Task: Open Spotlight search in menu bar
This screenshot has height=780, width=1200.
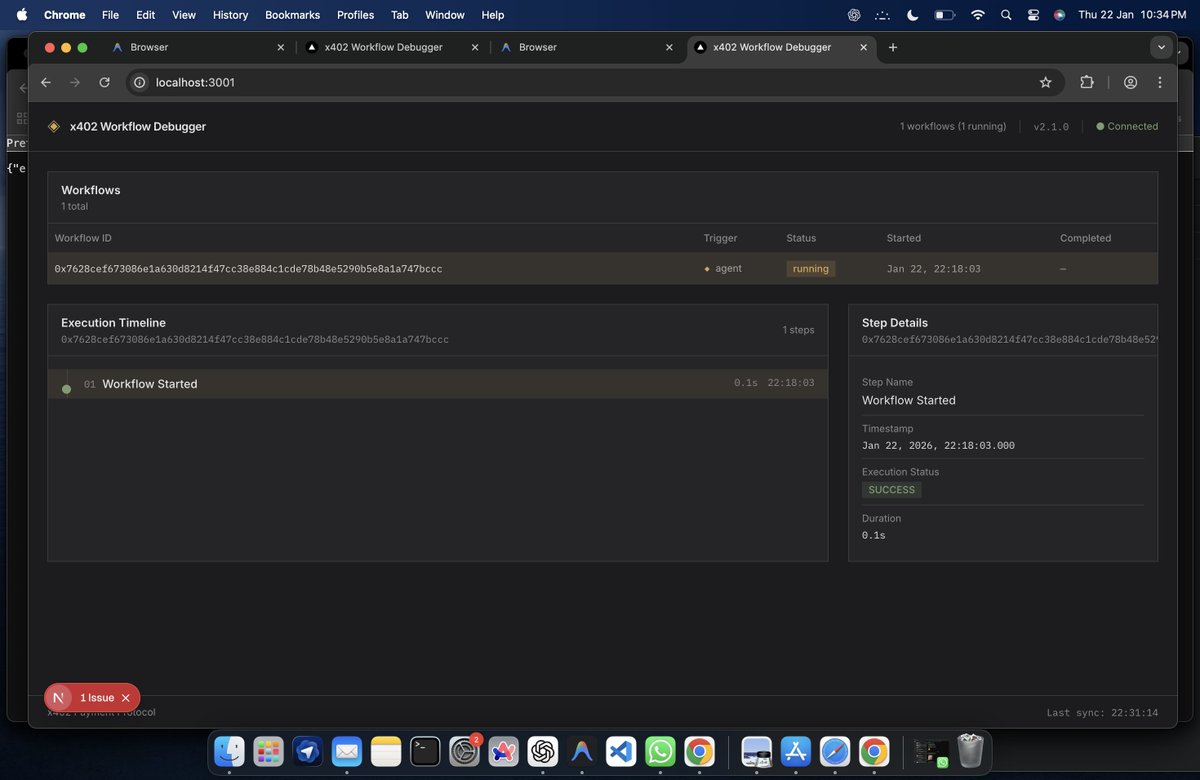Action: [1006, 15]
